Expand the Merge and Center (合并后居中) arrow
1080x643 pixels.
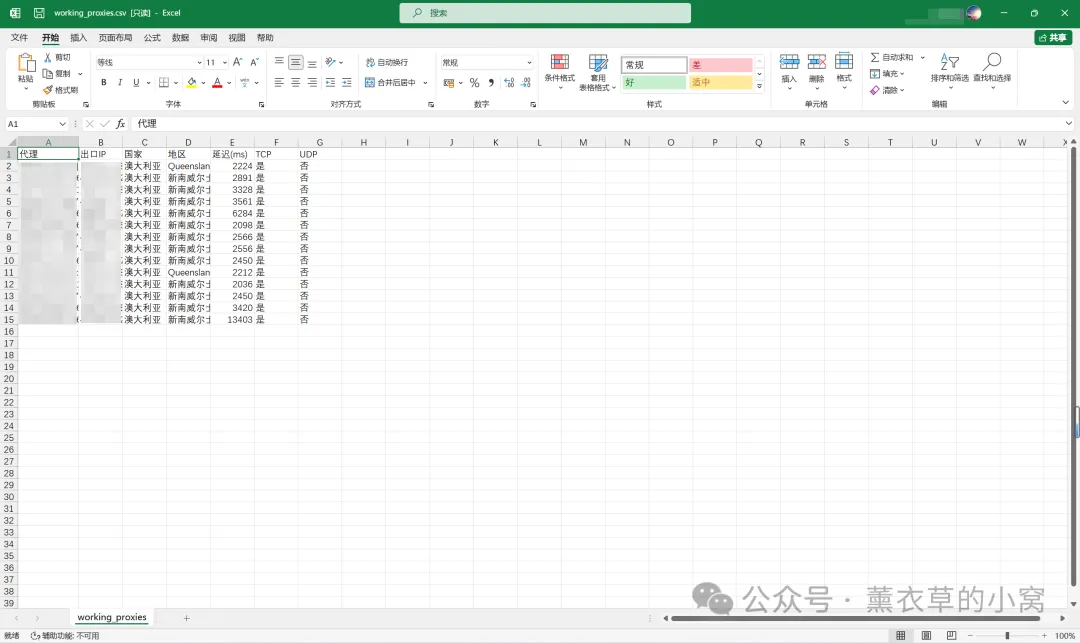coord(425,83)
